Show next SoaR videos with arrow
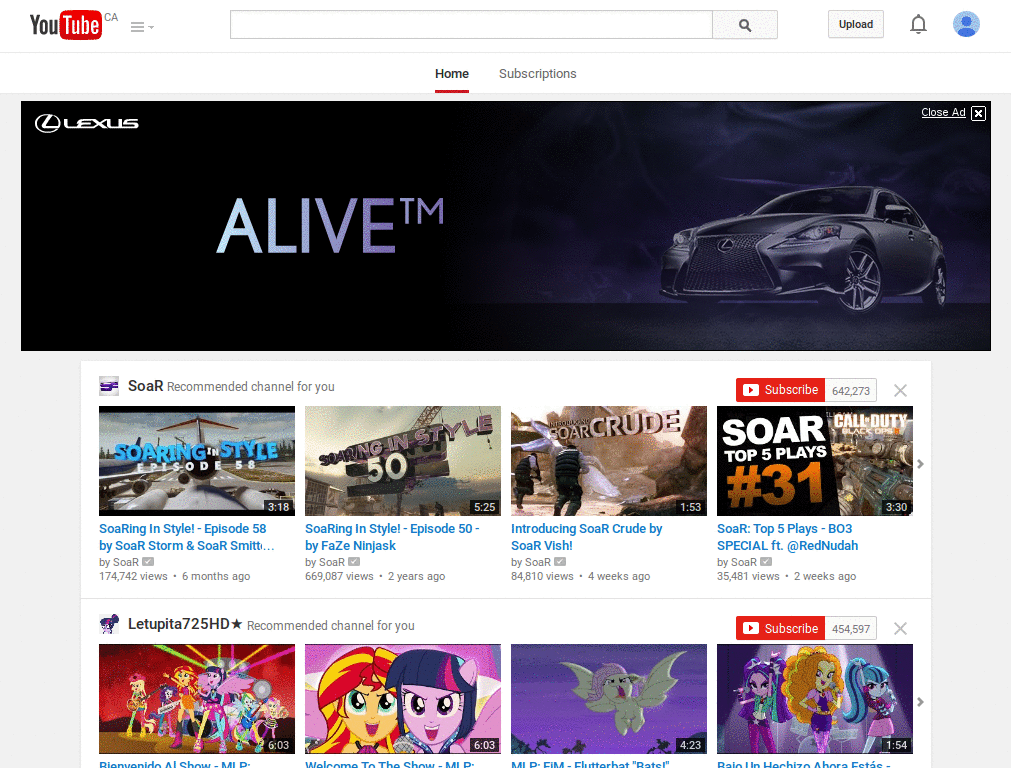This screenshot has width=1024, height=768. pyautogui.click(x=920, y=464)
